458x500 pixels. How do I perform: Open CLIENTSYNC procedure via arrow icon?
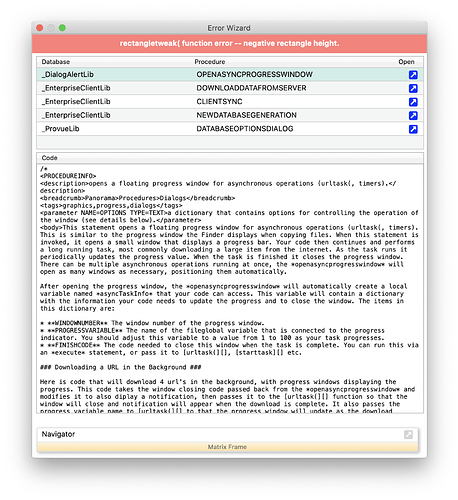pos(413,102)
